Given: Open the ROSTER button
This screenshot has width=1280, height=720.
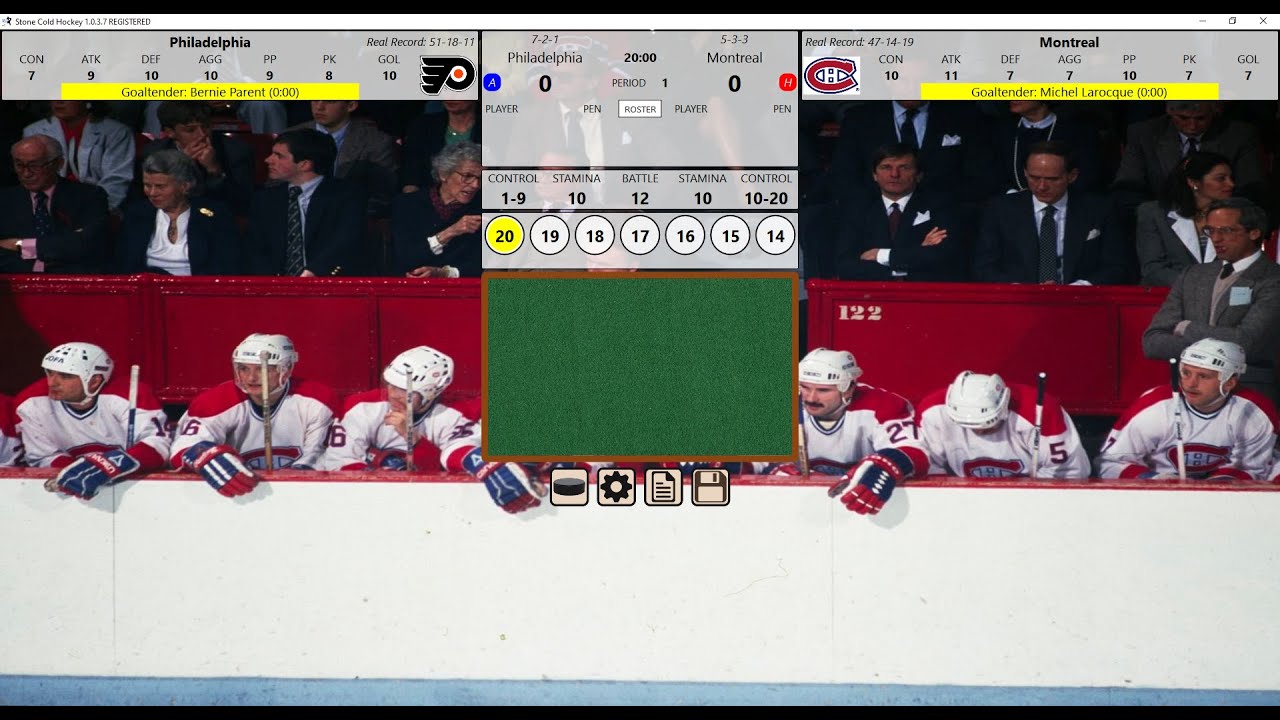Looking at the screenshot, I should (640, 109).
